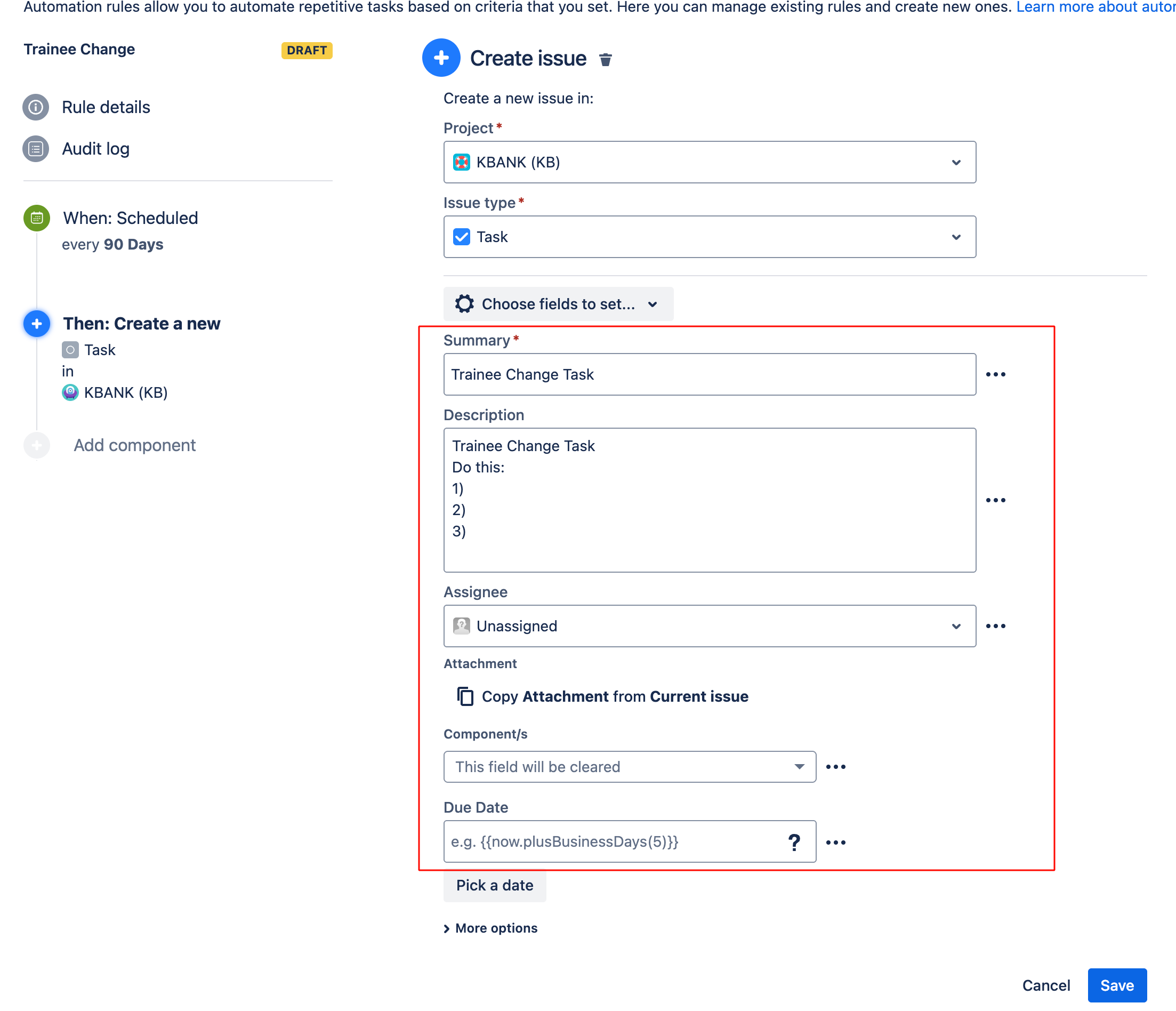Uncheck the Task checkbox in Issue type
1176x1011 pixels.
[x=462, y=237]
